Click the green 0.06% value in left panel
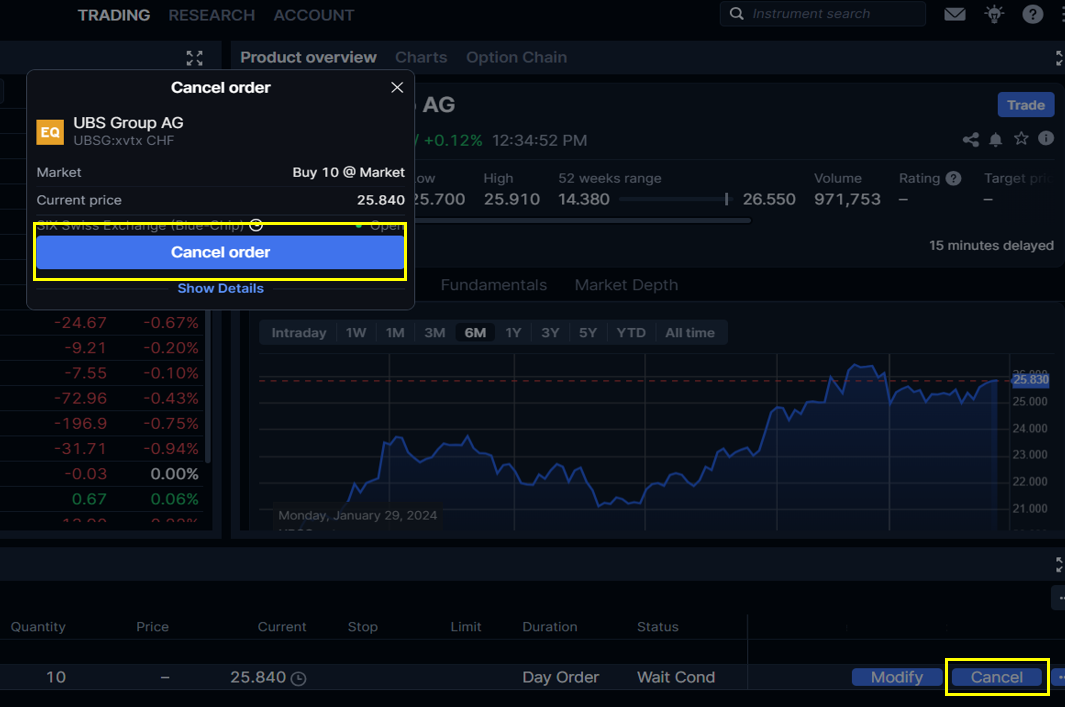Image resolution: width=1065 pixels, height=707 pixels. click(x=174, y=499)
